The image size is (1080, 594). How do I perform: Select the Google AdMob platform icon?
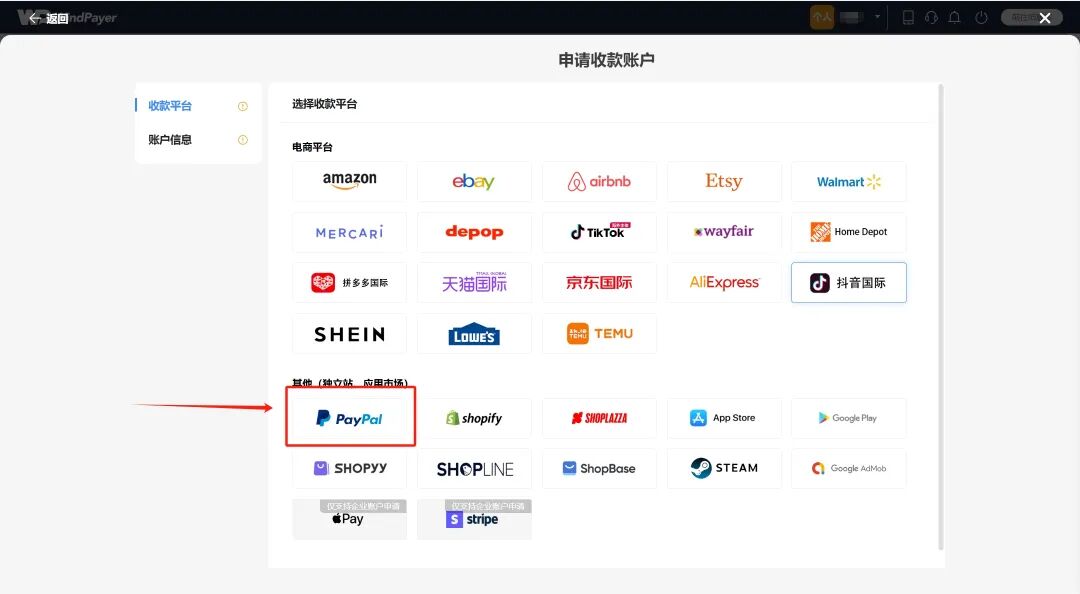point(848,468)
